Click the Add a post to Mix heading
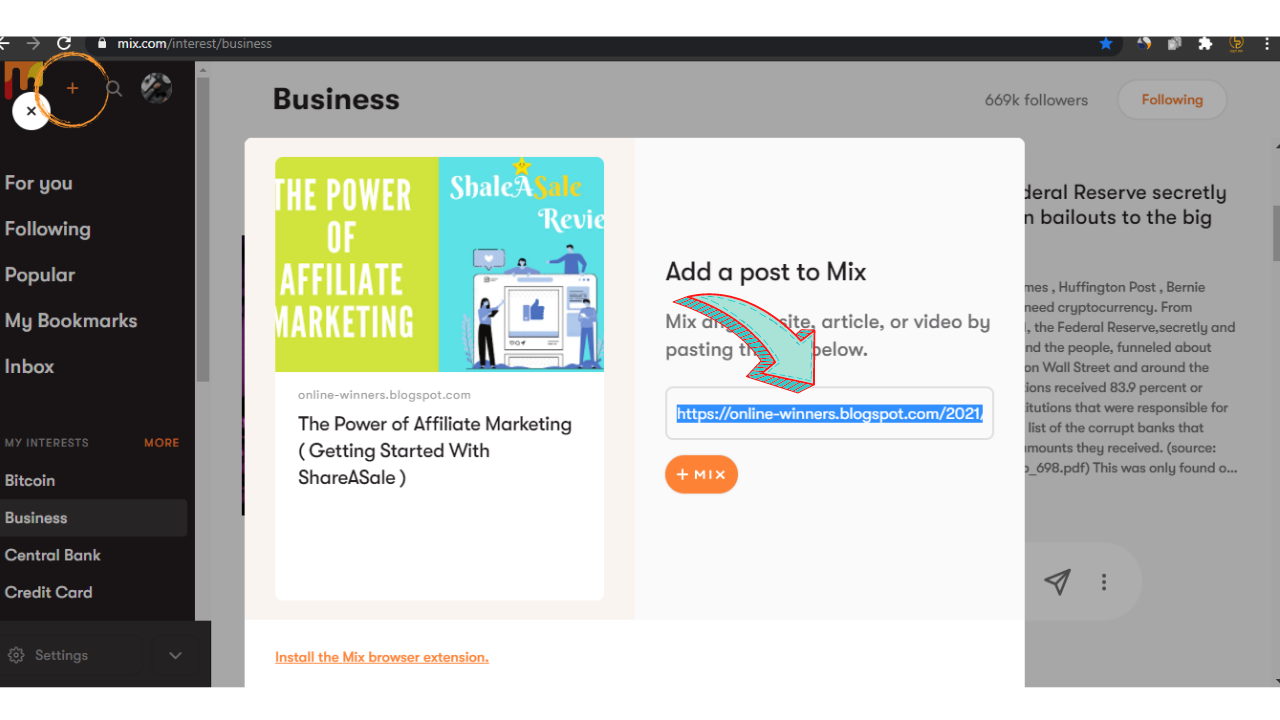Screen dimensions: 1280x720 point(766,272)
